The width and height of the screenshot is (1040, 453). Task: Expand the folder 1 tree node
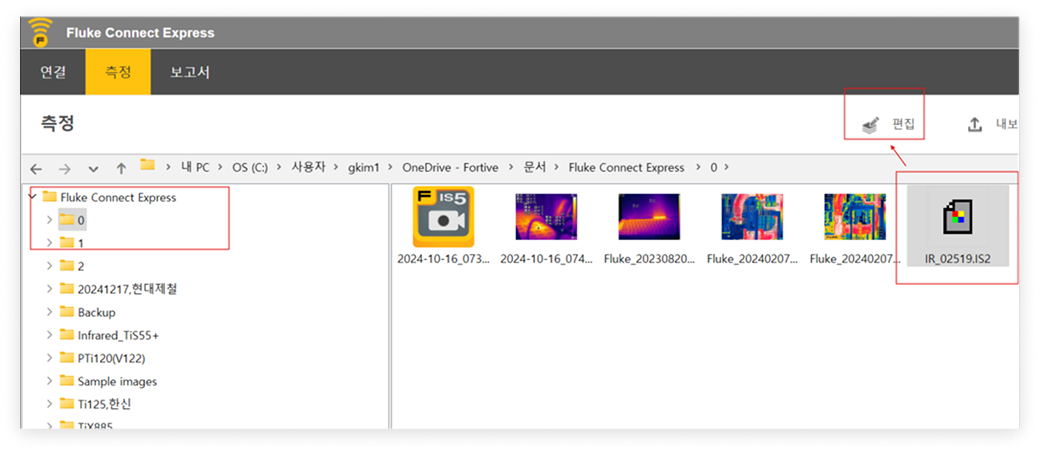[50, 243]
